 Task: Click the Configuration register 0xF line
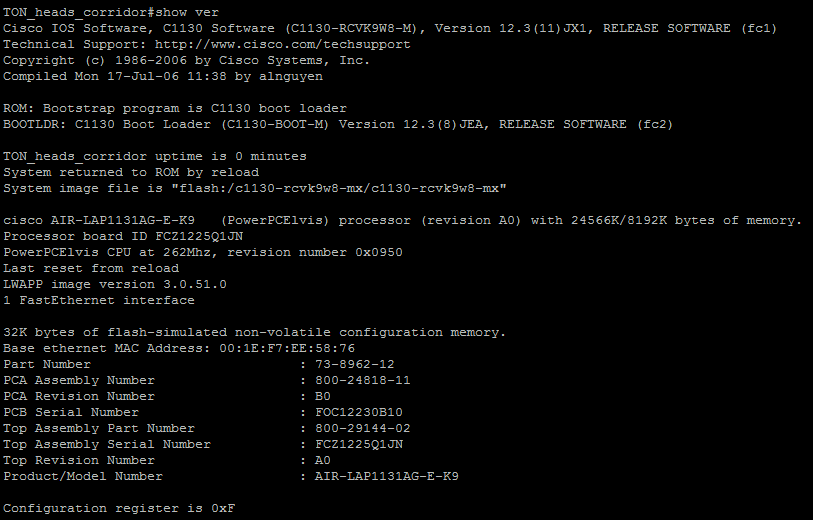(x=119, y=509)
